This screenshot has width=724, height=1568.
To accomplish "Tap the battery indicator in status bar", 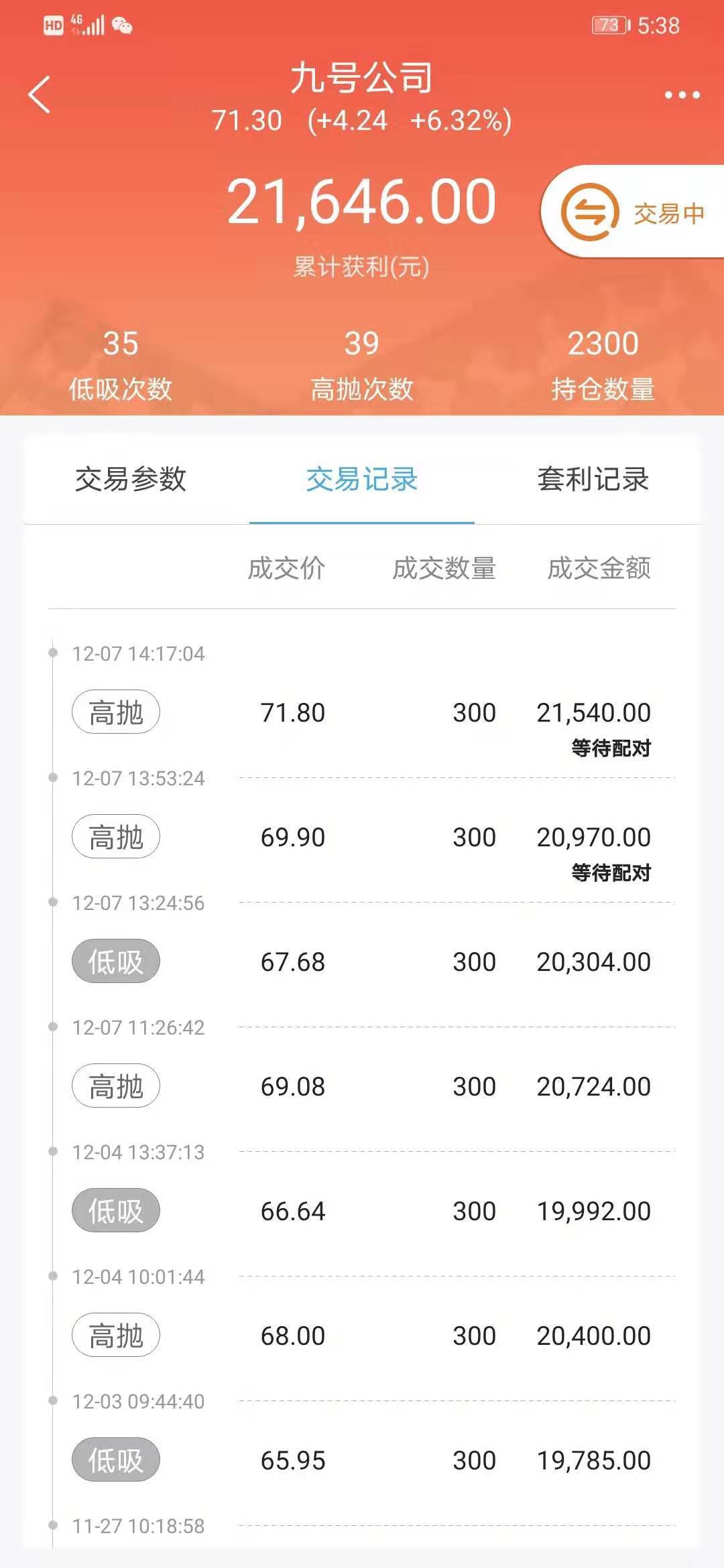I will point(610,26).
